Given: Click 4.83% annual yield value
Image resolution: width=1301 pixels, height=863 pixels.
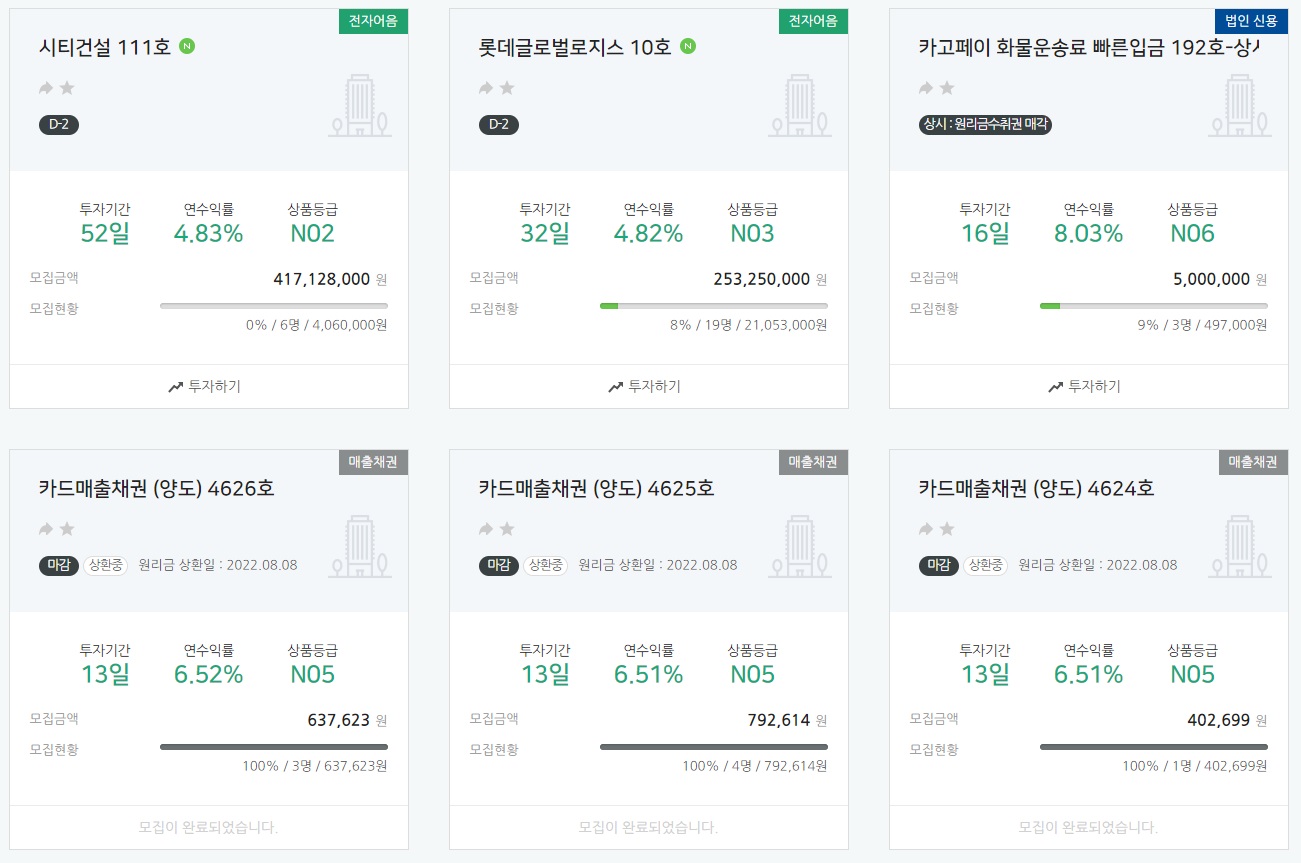Looking at the screenshot, I should [208, 234].
